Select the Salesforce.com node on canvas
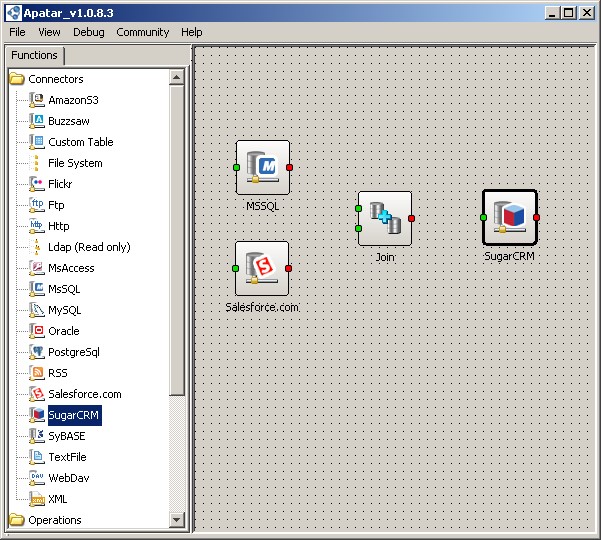Image resolution: width=601 pixels, height=540 pixels. point(262,268)
